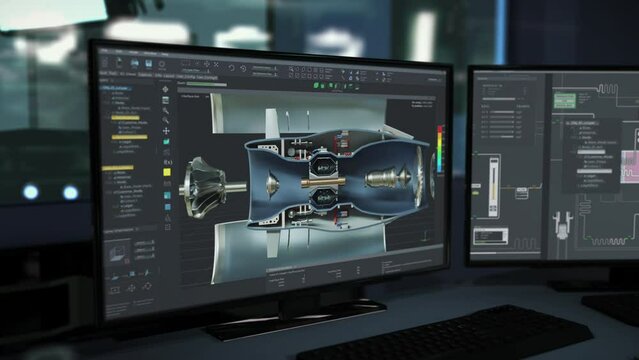This screenshot has height=360, width=639.
Task: Click the rainbow color legend scale
Action: (x=440, y=149)
